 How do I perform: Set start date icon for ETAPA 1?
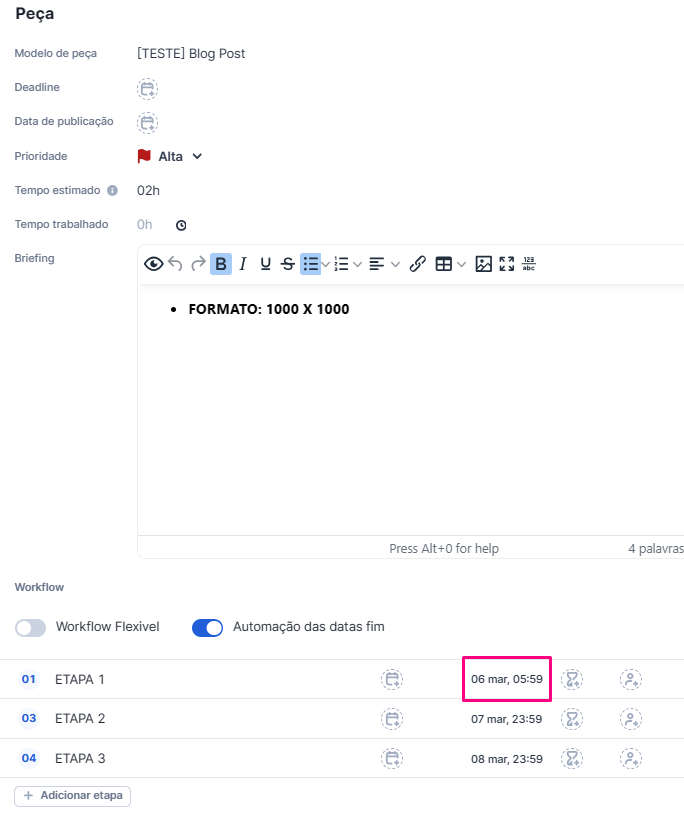[392, 679]
